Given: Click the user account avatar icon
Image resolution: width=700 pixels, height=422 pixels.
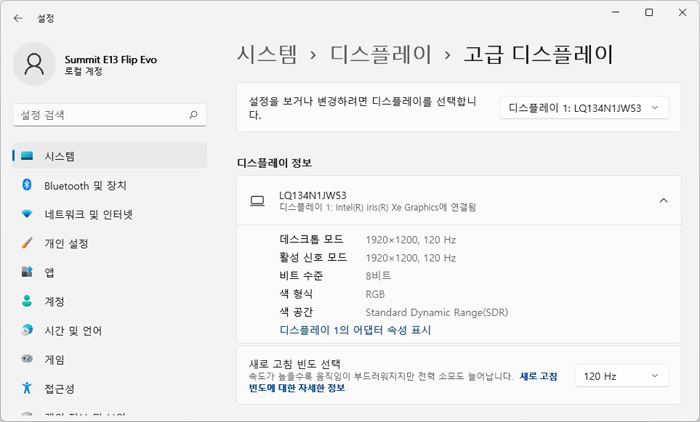Looking at the screenshot, I should click(35, 66).
